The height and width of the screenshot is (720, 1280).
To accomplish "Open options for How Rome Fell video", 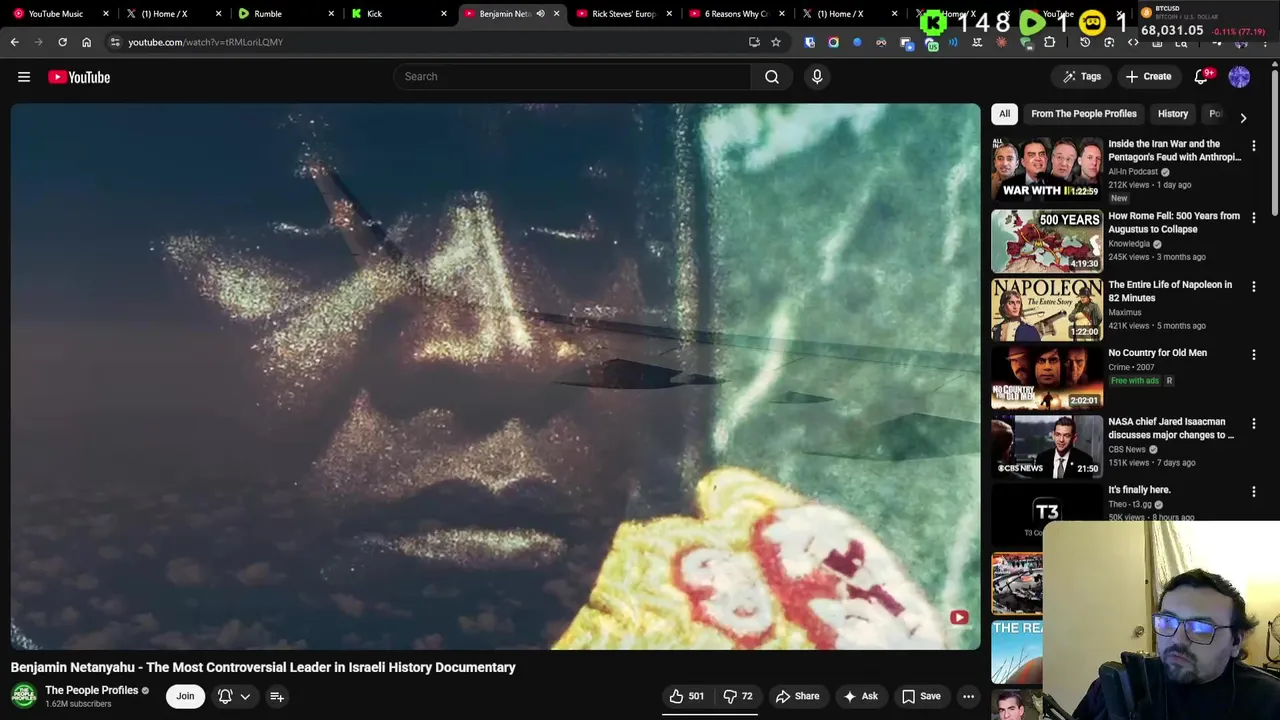I will (x=1253, y=217).
